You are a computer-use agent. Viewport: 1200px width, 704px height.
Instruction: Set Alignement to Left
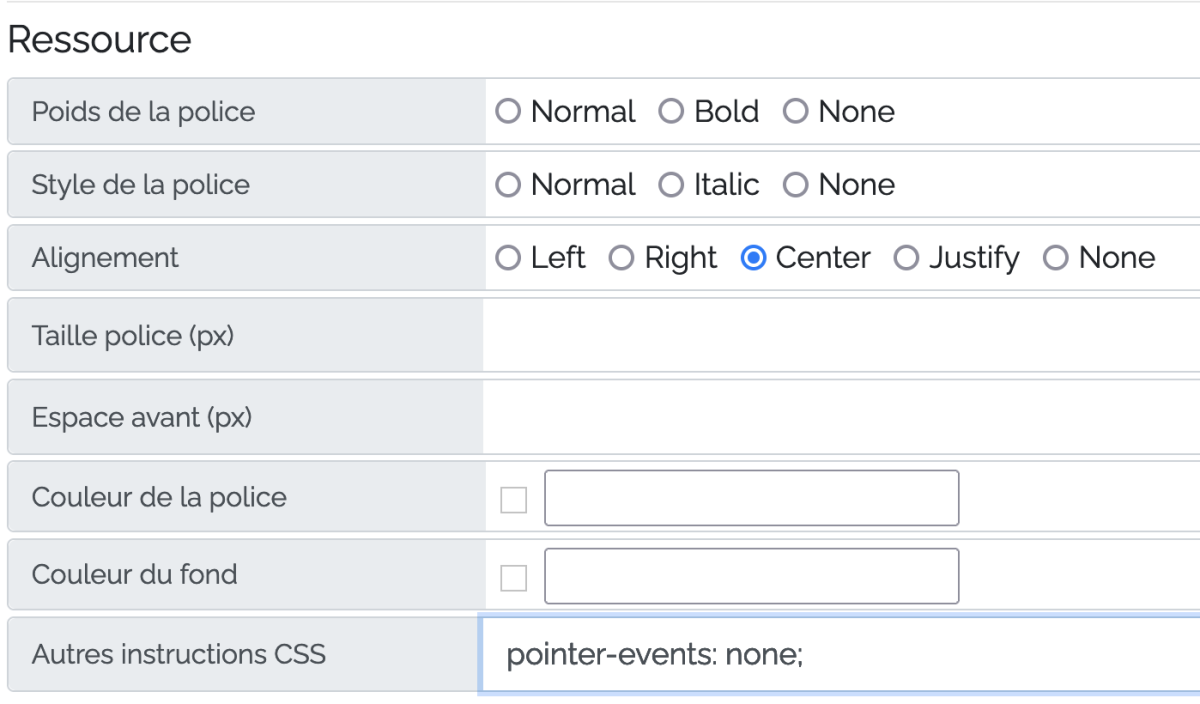click(x=508, y=258)
